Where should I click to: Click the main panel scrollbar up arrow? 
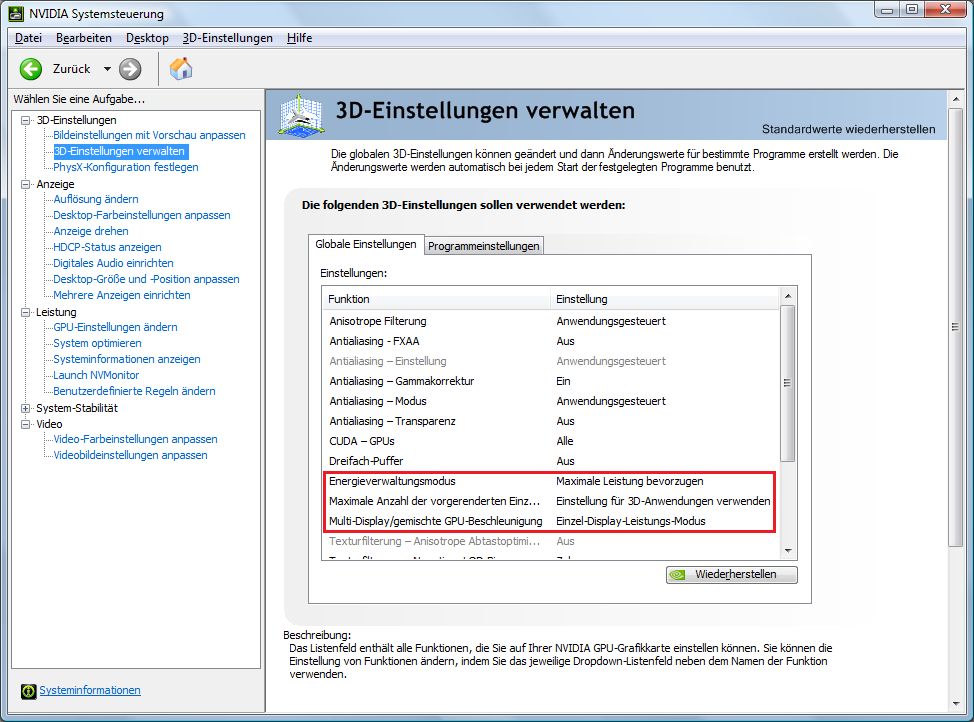(956, 99)
